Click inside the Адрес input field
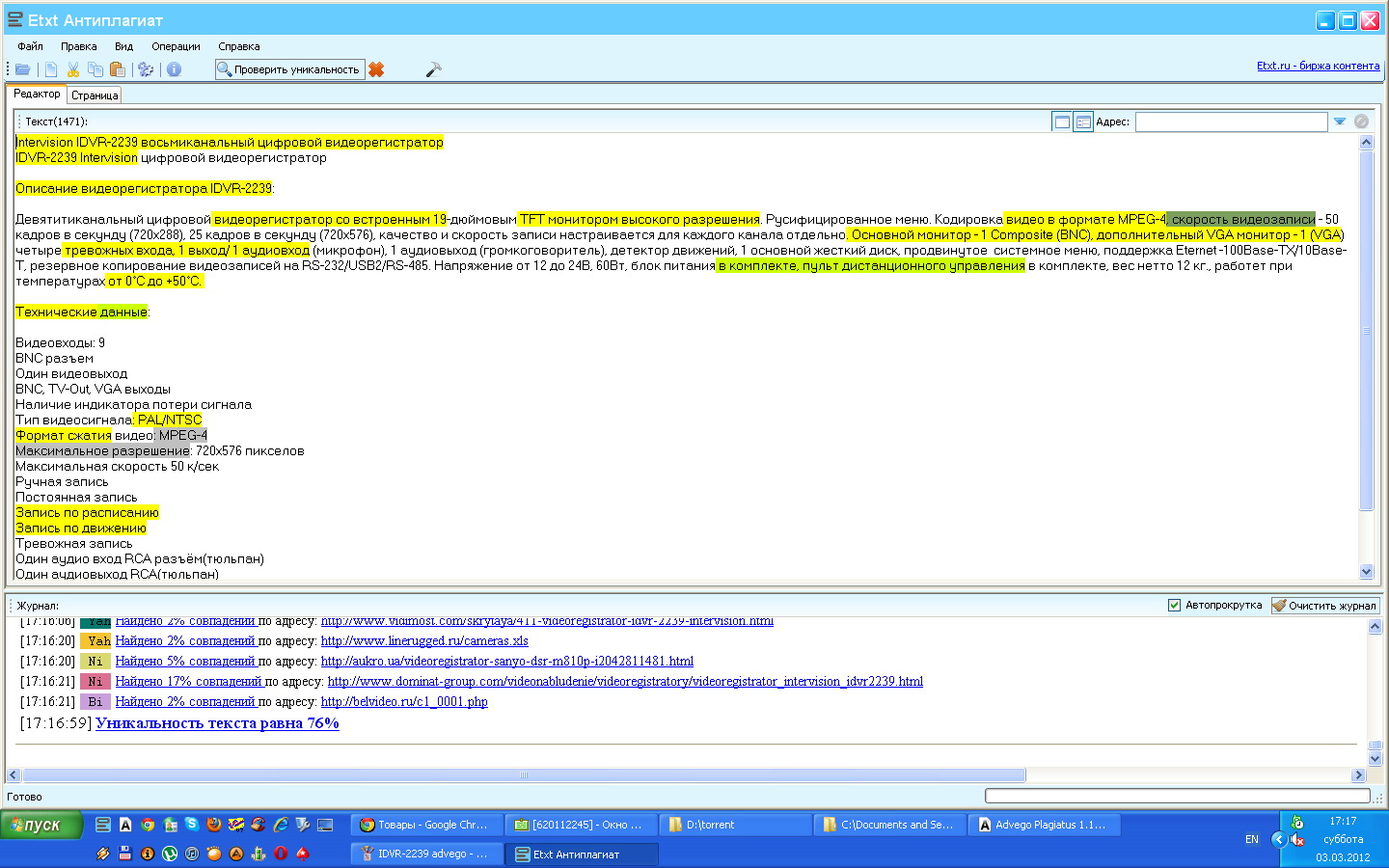 pyautogui.click(x=1231, y=122)
